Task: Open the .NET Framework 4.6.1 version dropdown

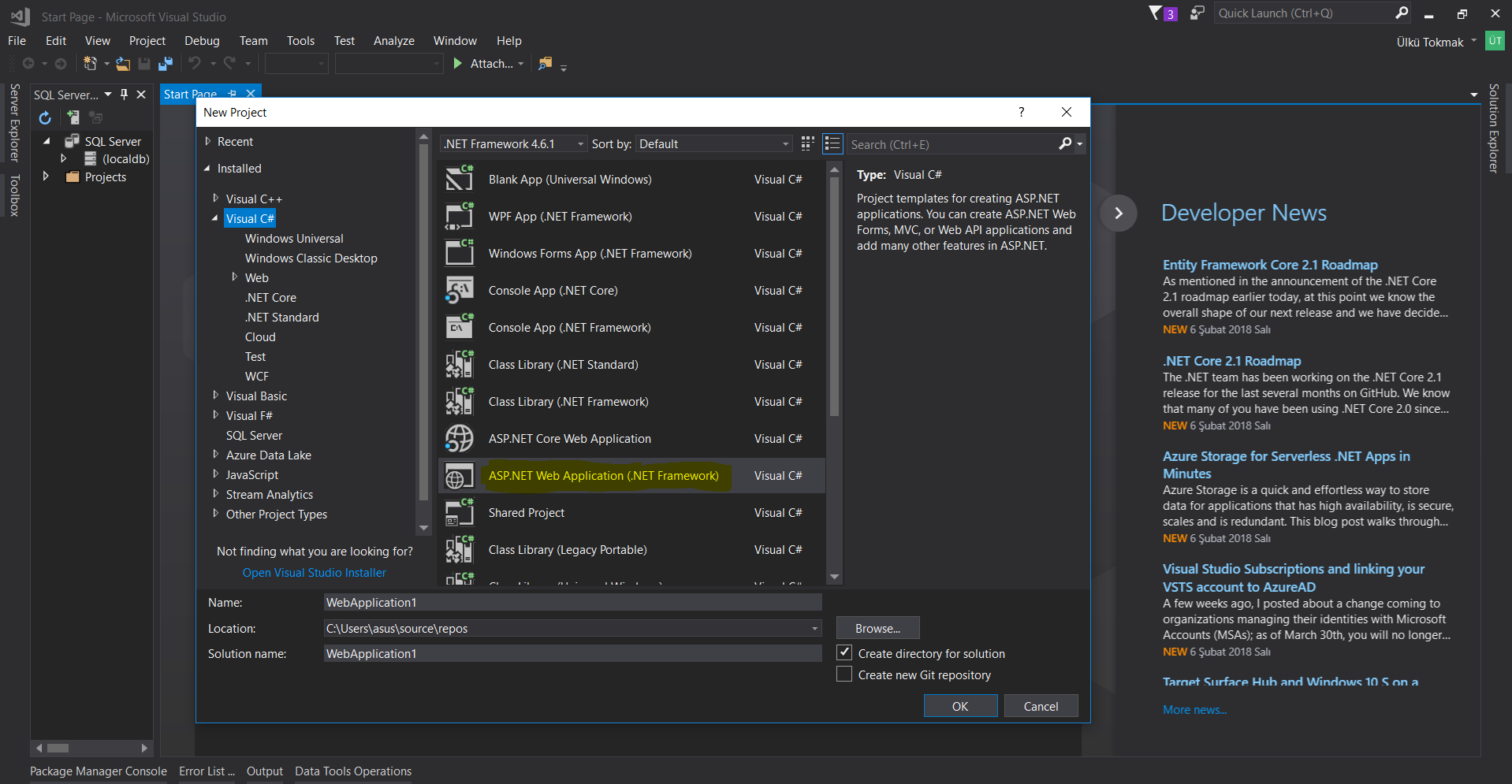Action: (x=514, y=143)
